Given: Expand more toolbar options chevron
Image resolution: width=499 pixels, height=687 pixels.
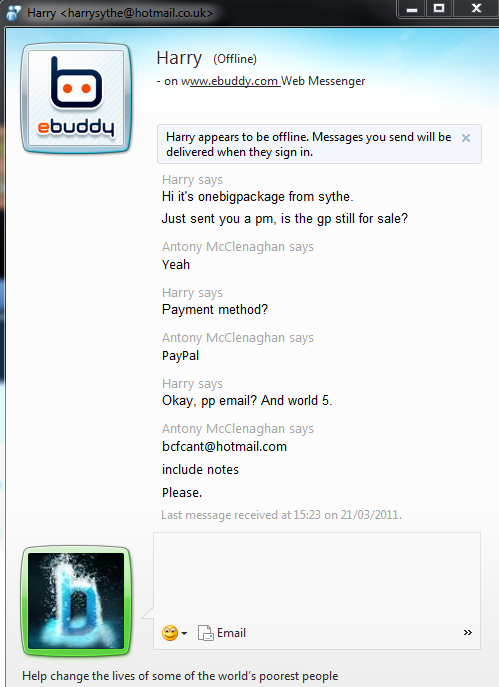Looking at the screenshot, I should point(468,633).
